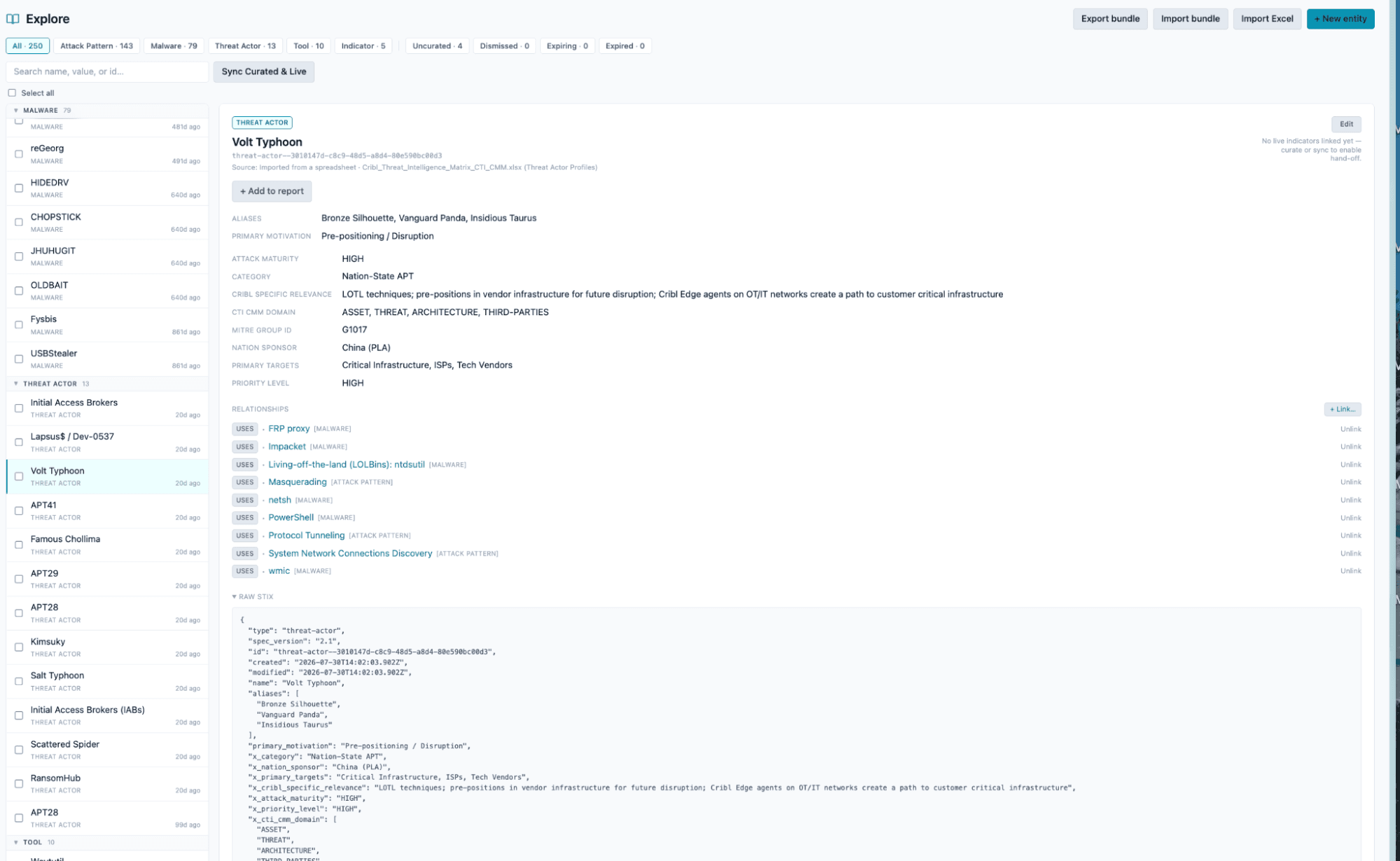The height and width of the screenshot is (861, 1400).
Task: Click Sync Curated & Live
Action: click(x=264, y=71)
